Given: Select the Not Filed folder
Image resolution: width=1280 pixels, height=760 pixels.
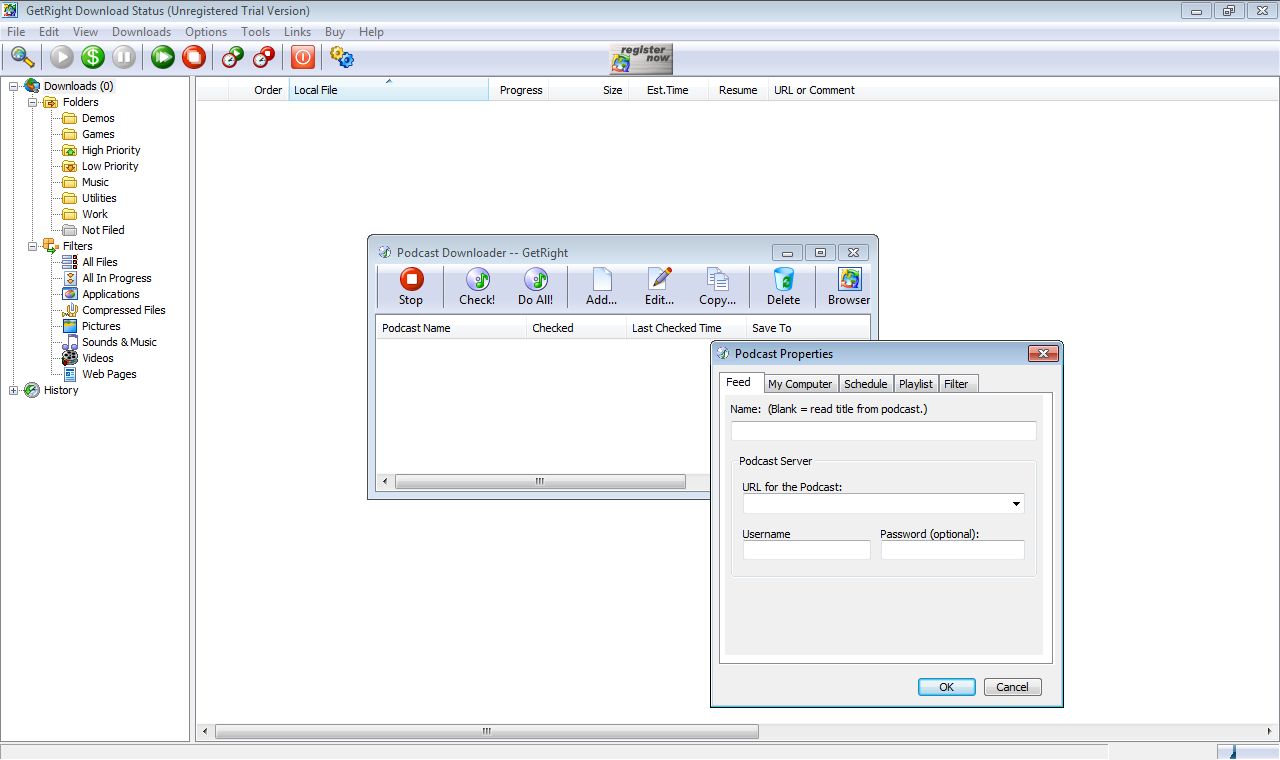Looking at the screenshot, I should pos(103,230).
